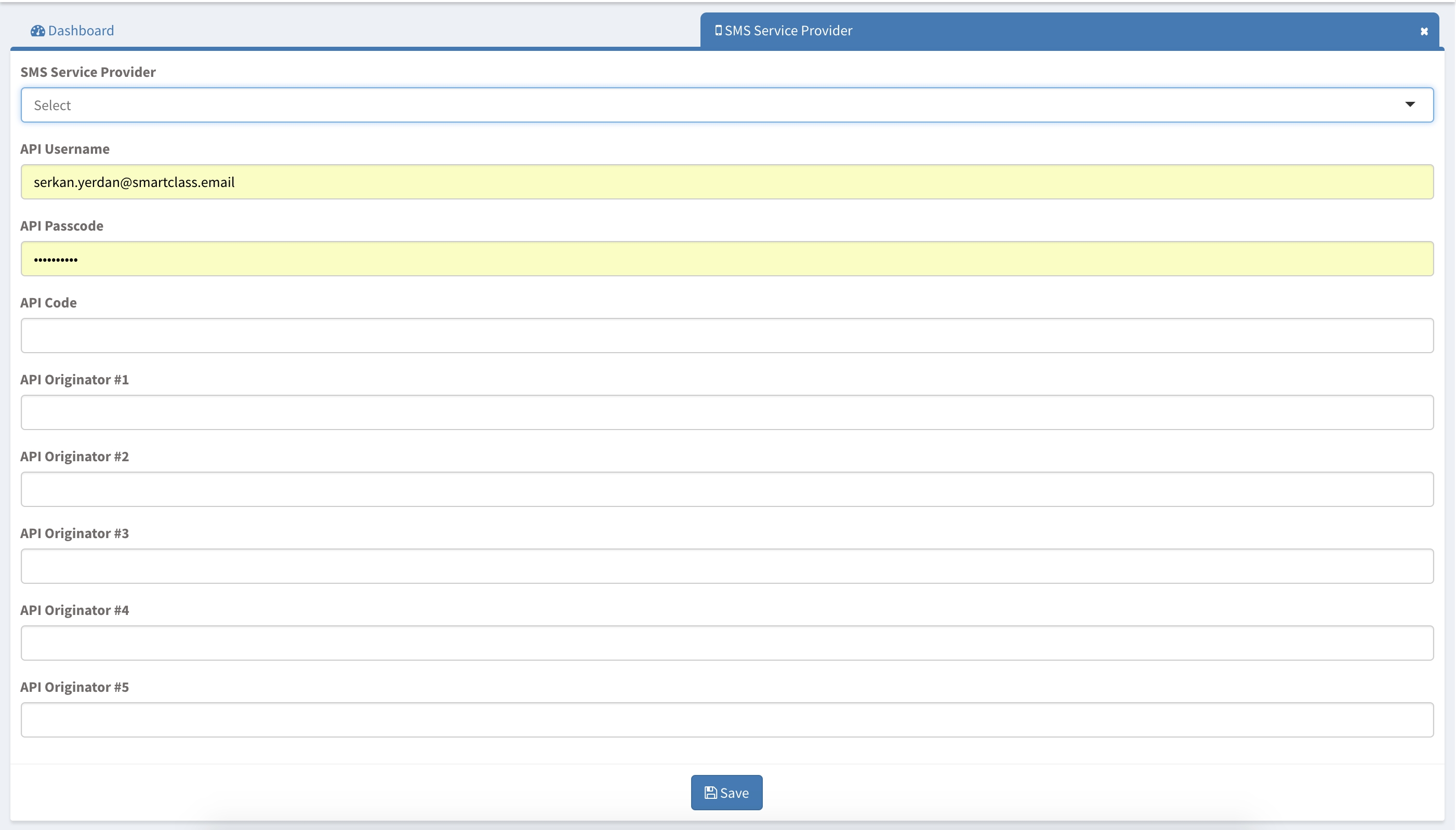Click the Dashboard gauge icon

click(37, 31)
